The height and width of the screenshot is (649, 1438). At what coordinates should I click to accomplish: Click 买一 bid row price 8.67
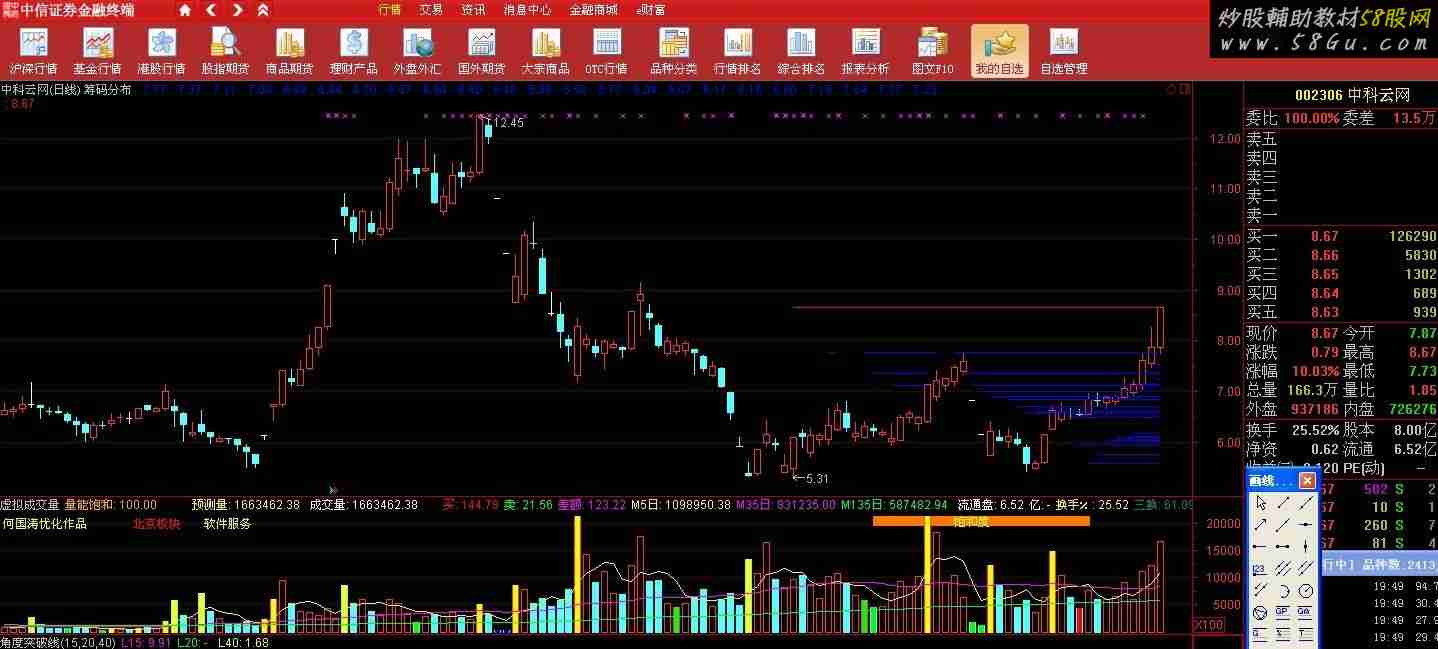pyautogui.click(x=1324, y=237)
